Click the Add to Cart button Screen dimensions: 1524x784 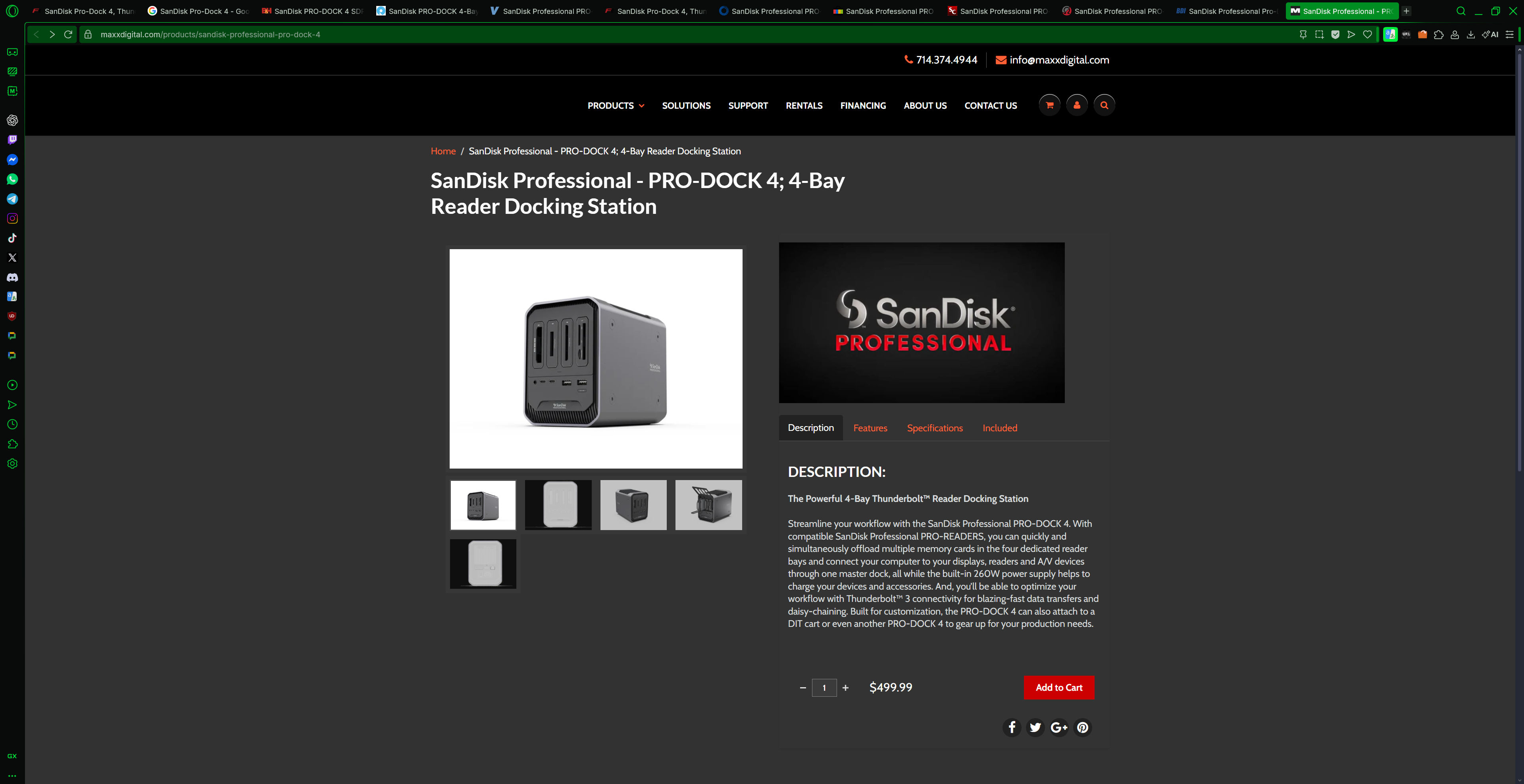pos(1059,688)
